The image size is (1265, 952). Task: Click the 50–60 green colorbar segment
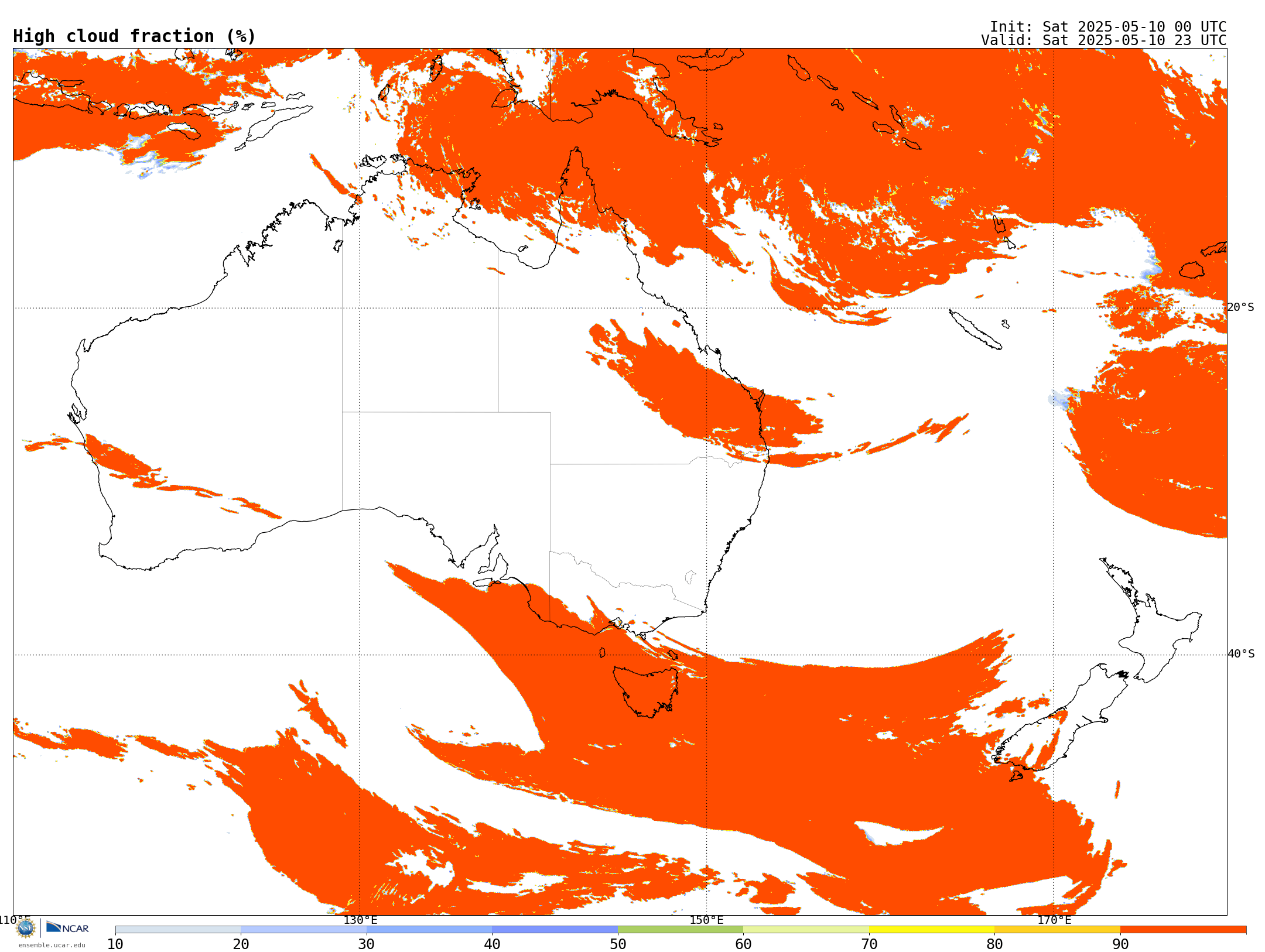(x=681, y=930)
